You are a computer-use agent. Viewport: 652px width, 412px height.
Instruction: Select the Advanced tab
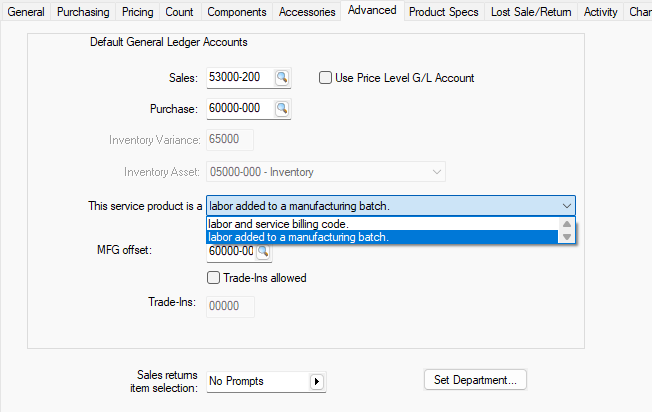click(x=372, y=10)
